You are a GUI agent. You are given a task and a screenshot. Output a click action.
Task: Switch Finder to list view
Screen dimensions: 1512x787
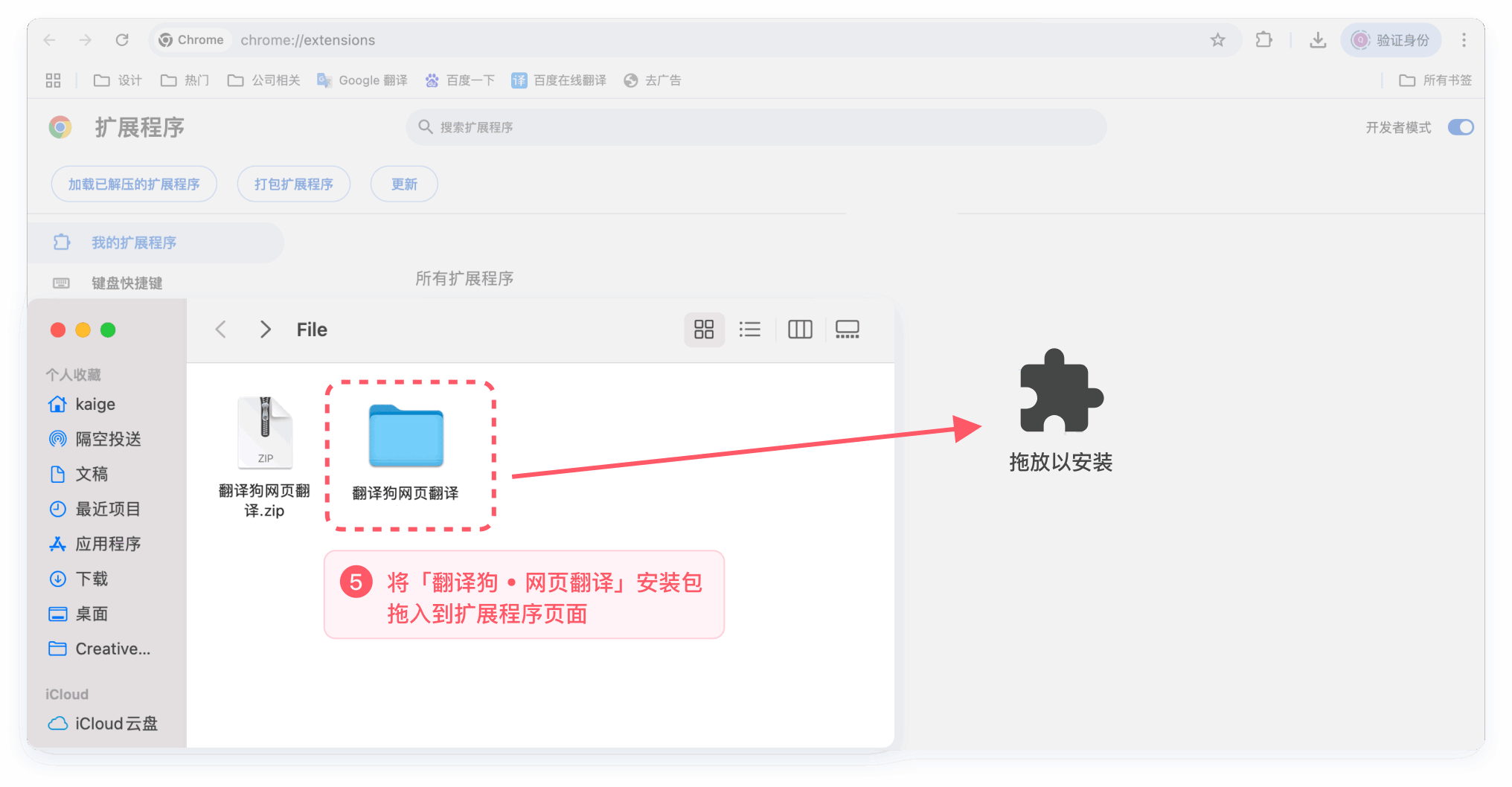(749, 330)
